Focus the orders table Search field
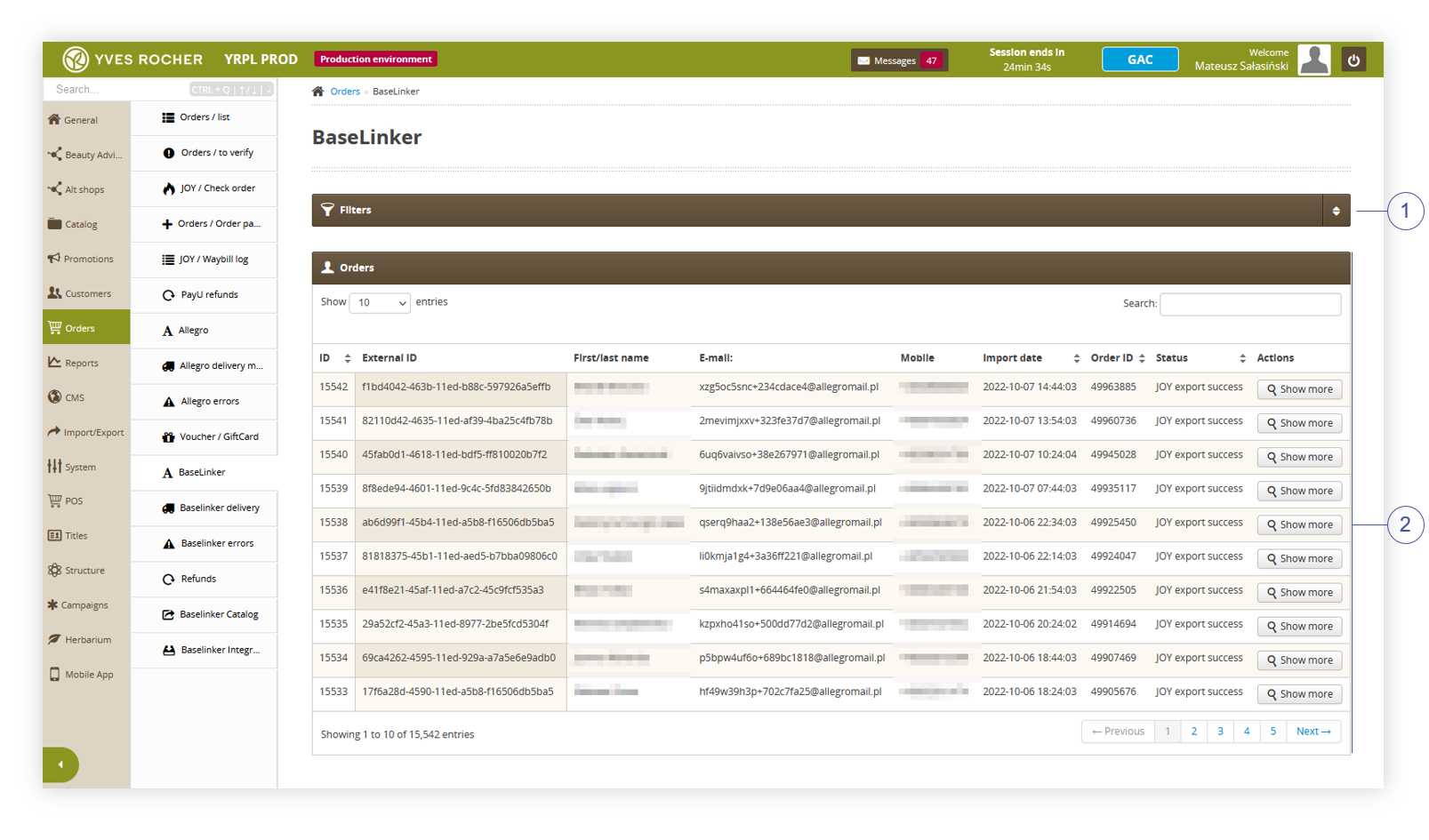Screen dimensions: 1429x840 tap(1250, 304)
